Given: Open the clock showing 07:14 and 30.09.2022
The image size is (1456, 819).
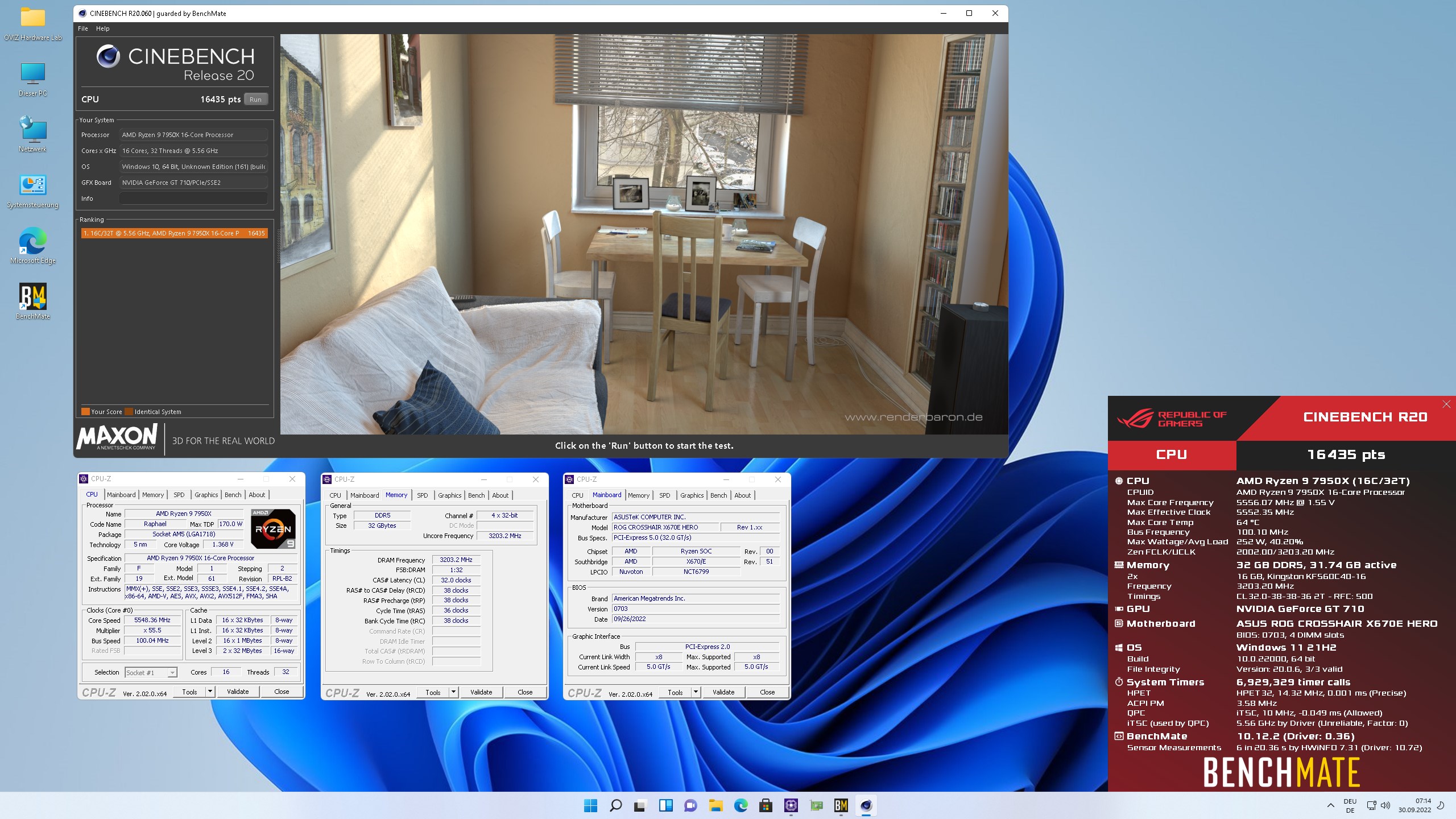Looking at the screenshot, I should click(x=1414, y=805).
